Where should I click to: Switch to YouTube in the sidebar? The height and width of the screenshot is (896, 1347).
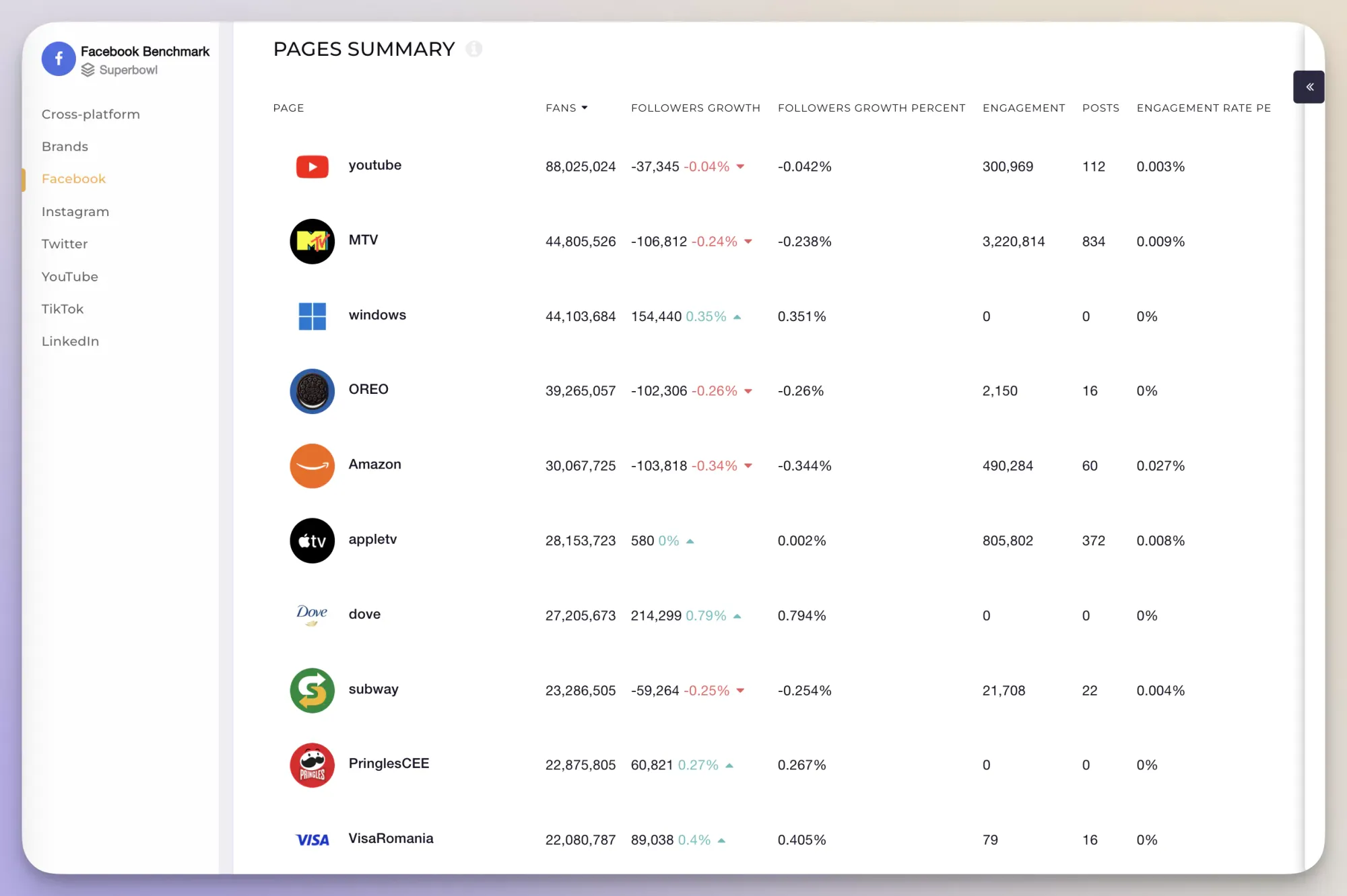(x=70, y=277)
